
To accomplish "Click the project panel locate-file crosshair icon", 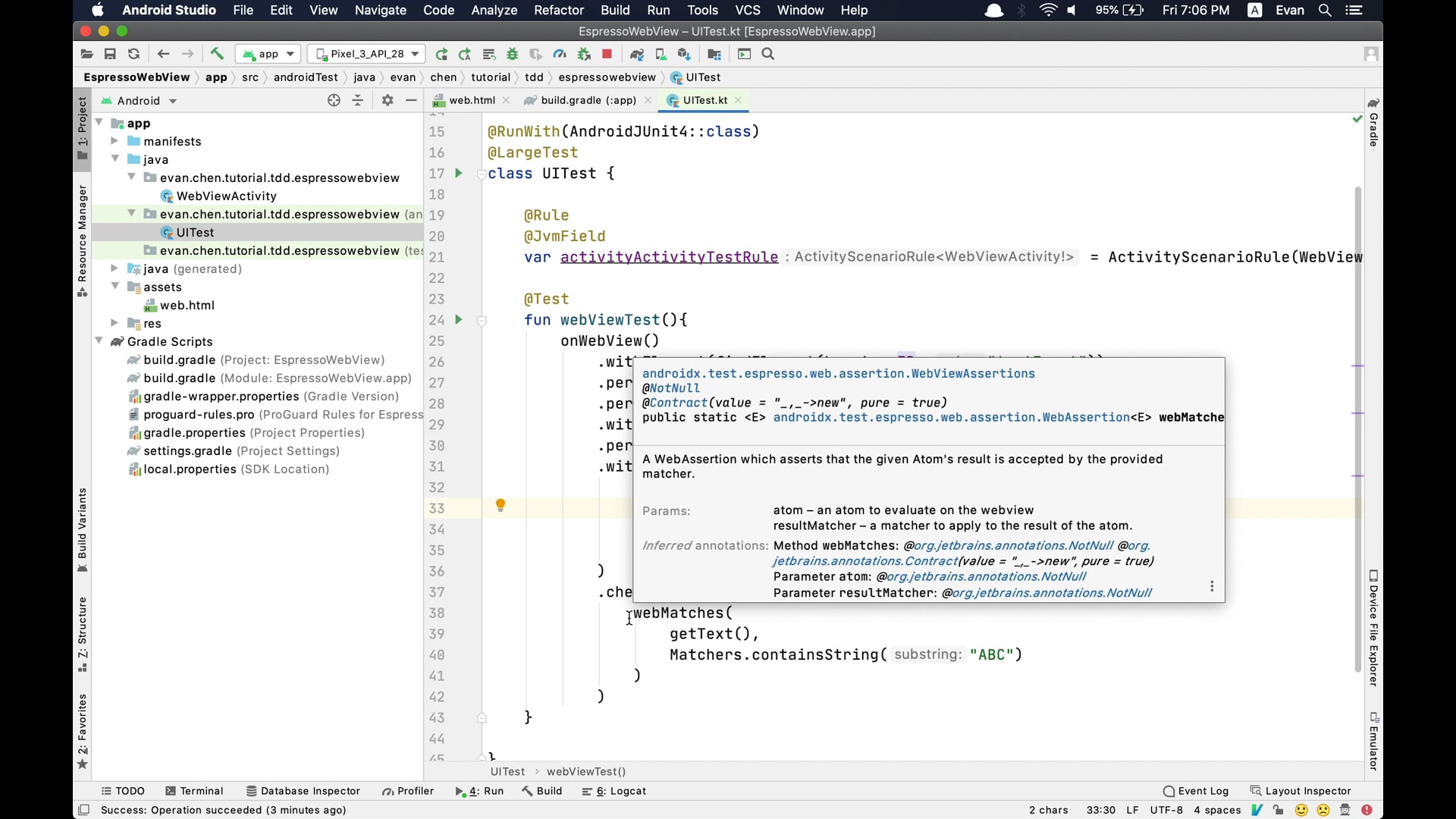I will (334, 100).
